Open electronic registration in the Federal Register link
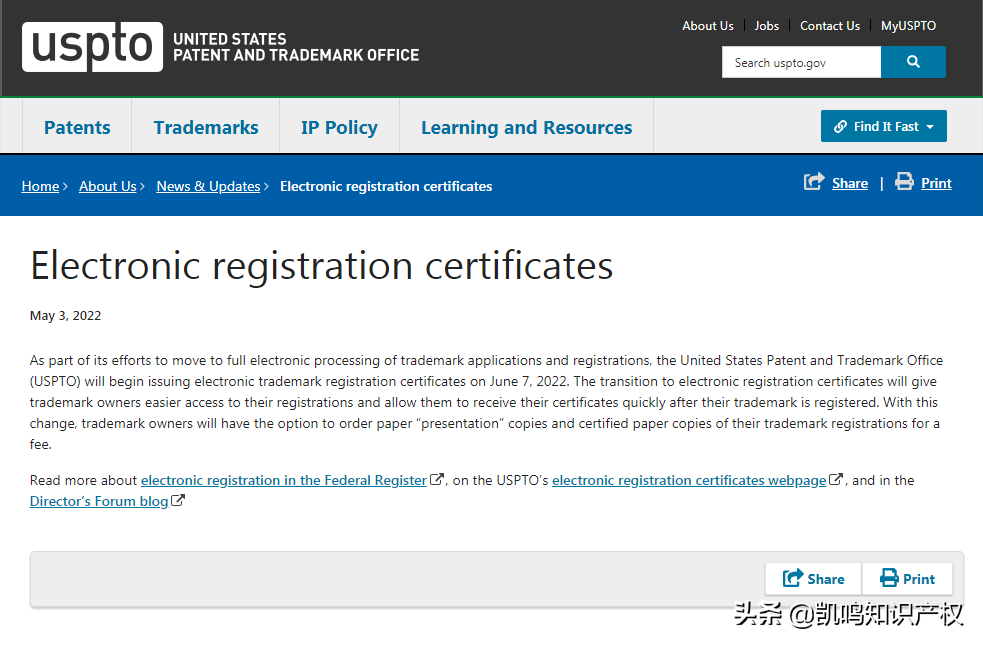Screen dimensions: 983x646 tap(283, 480)
